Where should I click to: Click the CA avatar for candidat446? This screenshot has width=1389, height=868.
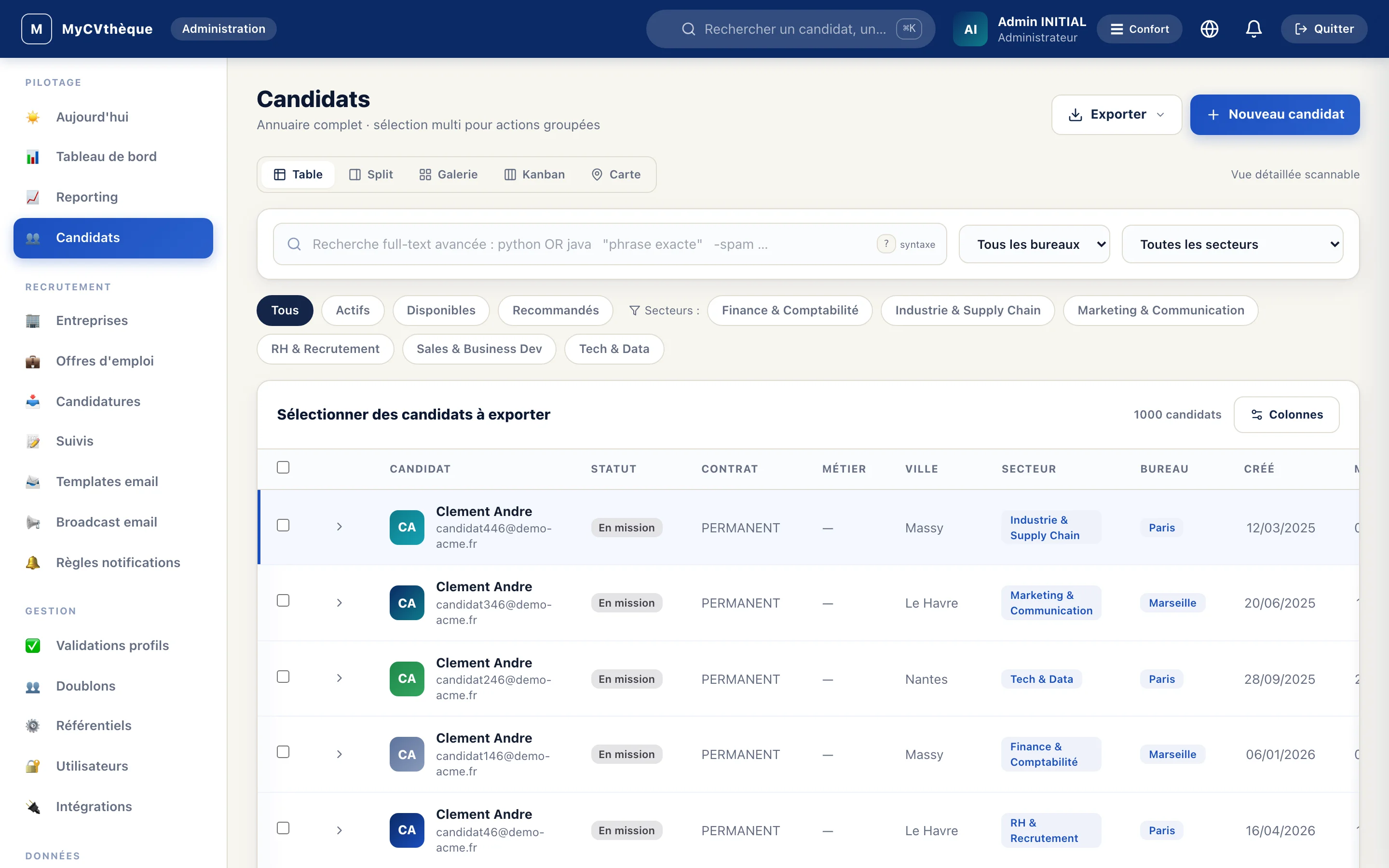click(407, 527)
